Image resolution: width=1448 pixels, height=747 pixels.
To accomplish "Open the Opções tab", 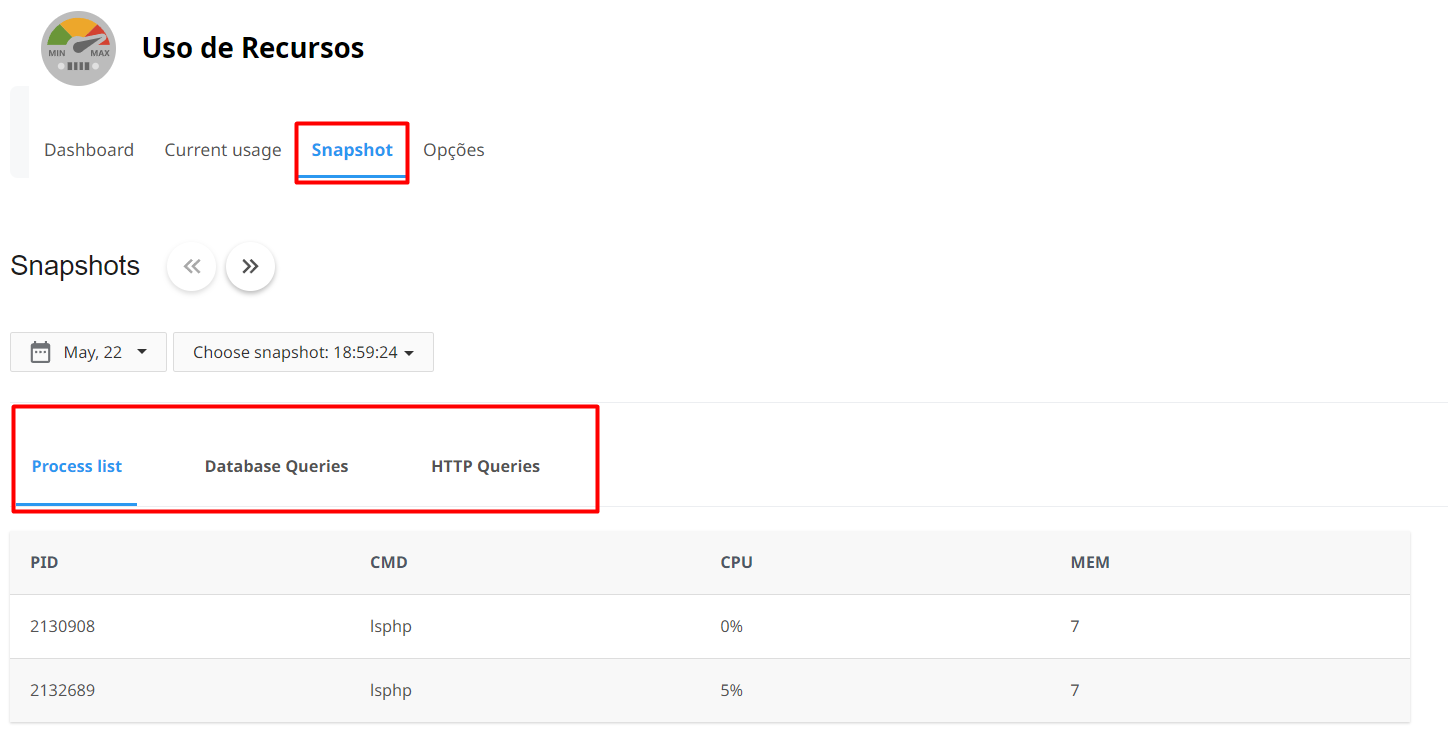I will click(454, 150).
